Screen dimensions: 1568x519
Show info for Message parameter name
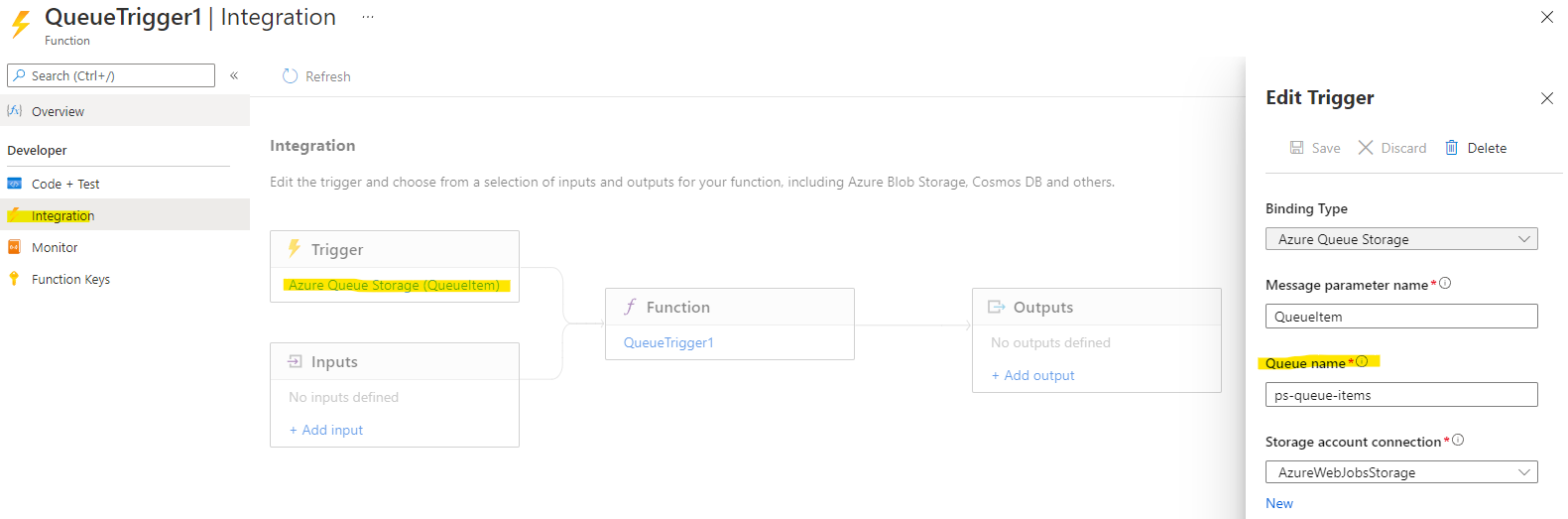tap(1445, 284)
